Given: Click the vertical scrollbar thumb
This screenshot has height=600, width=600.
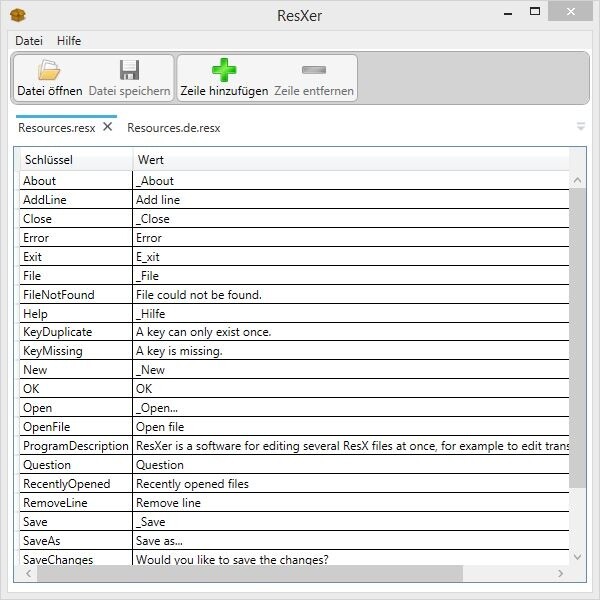Looking at the screenshot, I should (577, 338).
